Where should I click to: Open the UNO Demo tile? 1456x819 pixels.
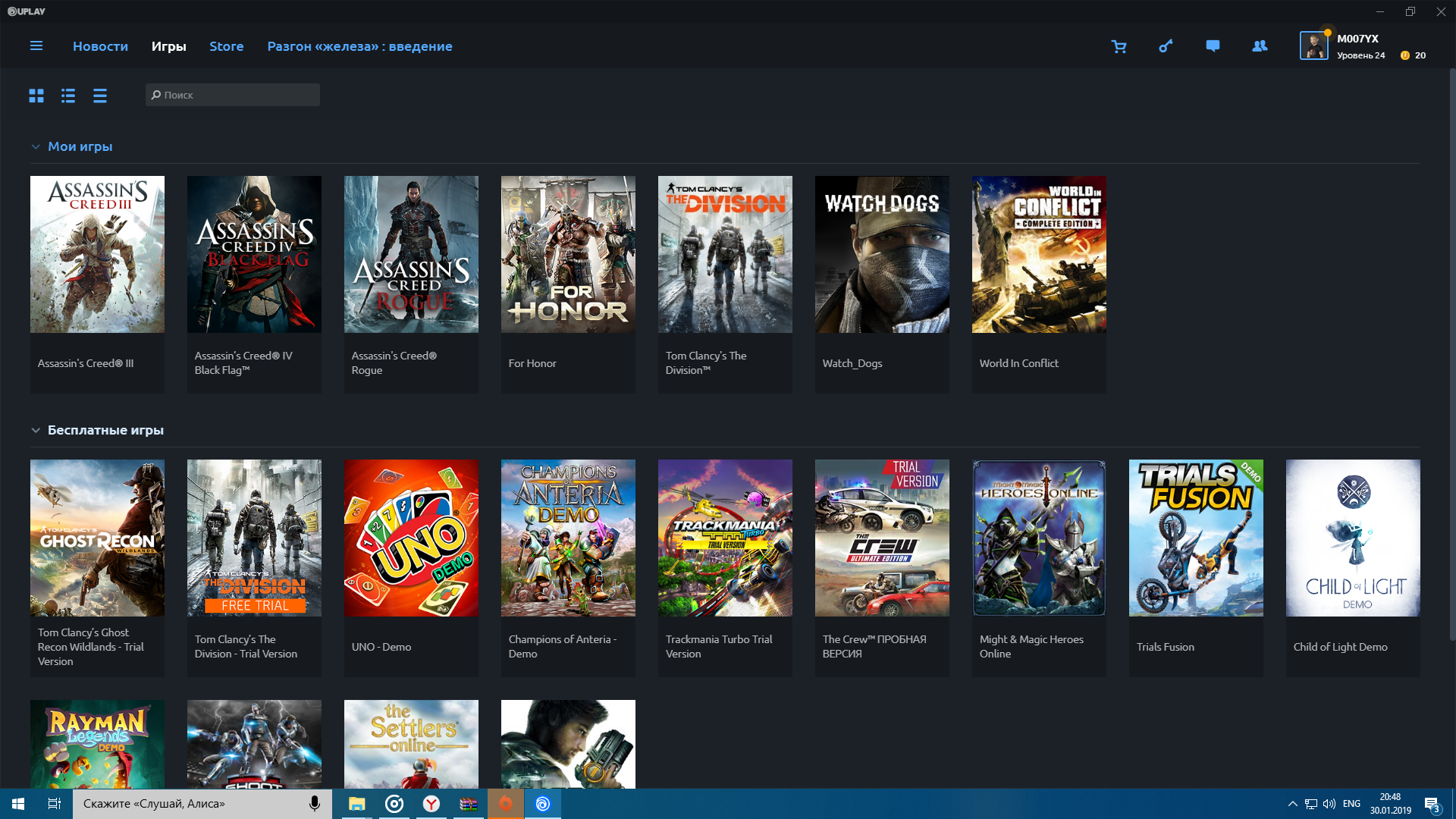click(x=411, y=568)
